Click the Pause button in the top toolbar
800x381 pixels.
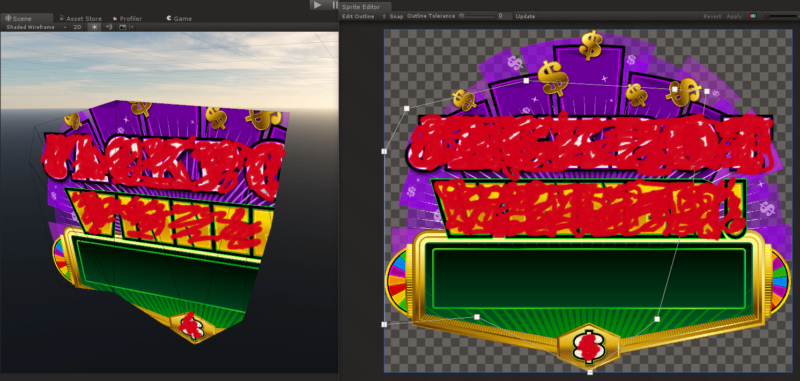point(334,5)
